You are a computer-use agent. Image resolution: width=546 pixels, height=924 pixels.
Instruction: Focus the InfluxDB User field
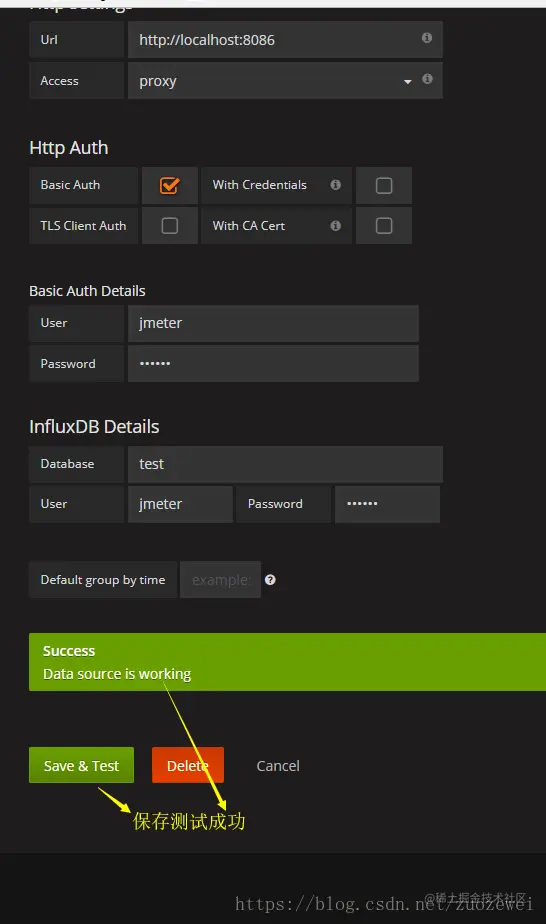tap(180, 504)
